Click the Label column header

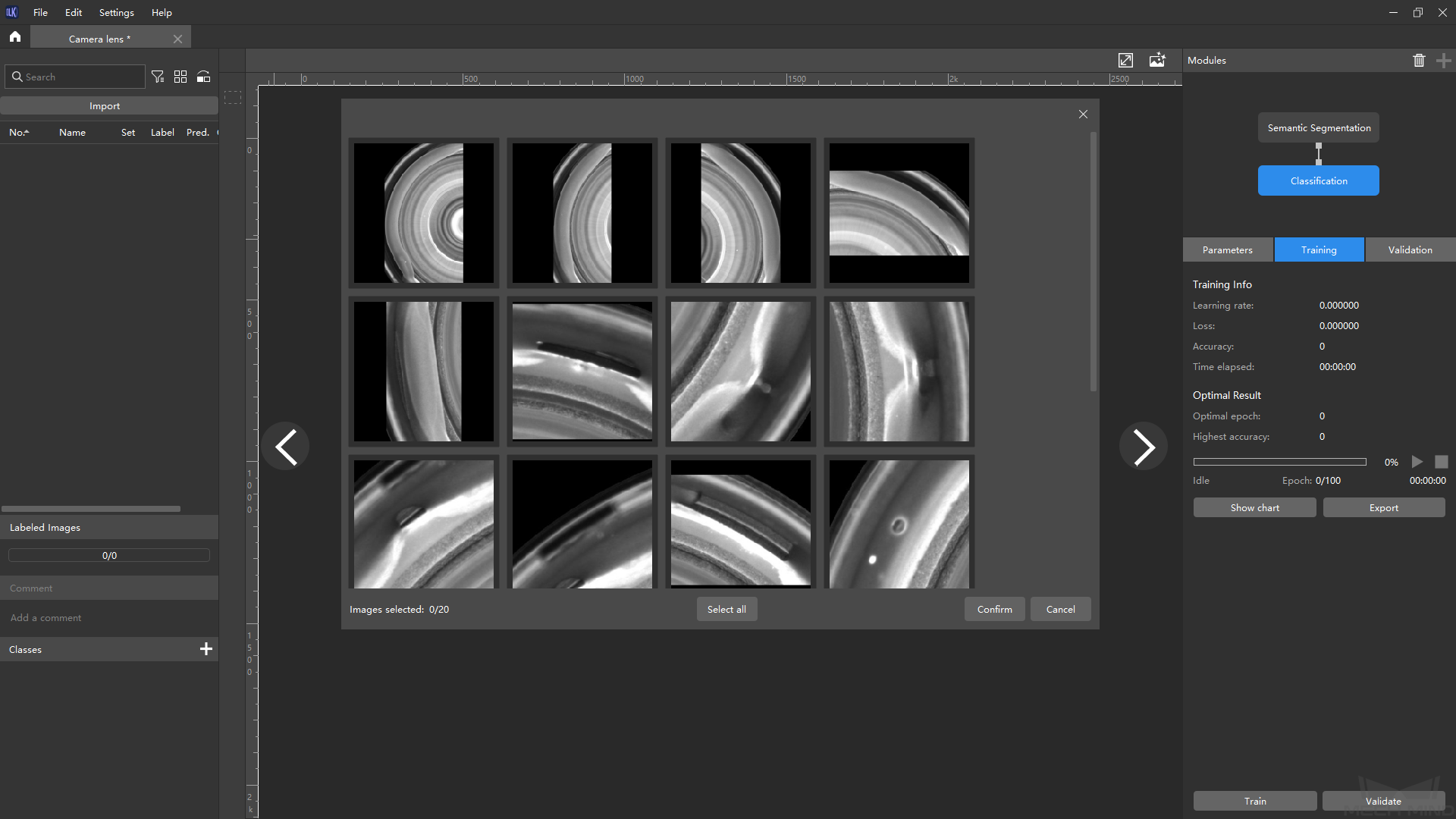162,132
